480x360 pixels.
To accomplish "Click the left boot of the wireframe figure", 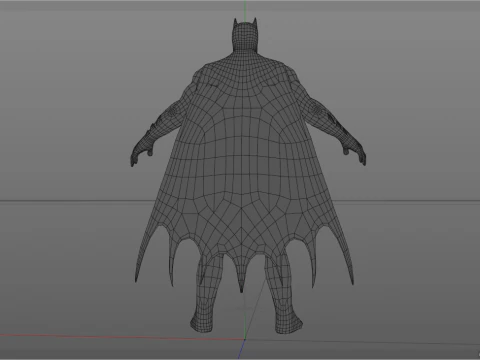I will point(202,320).
